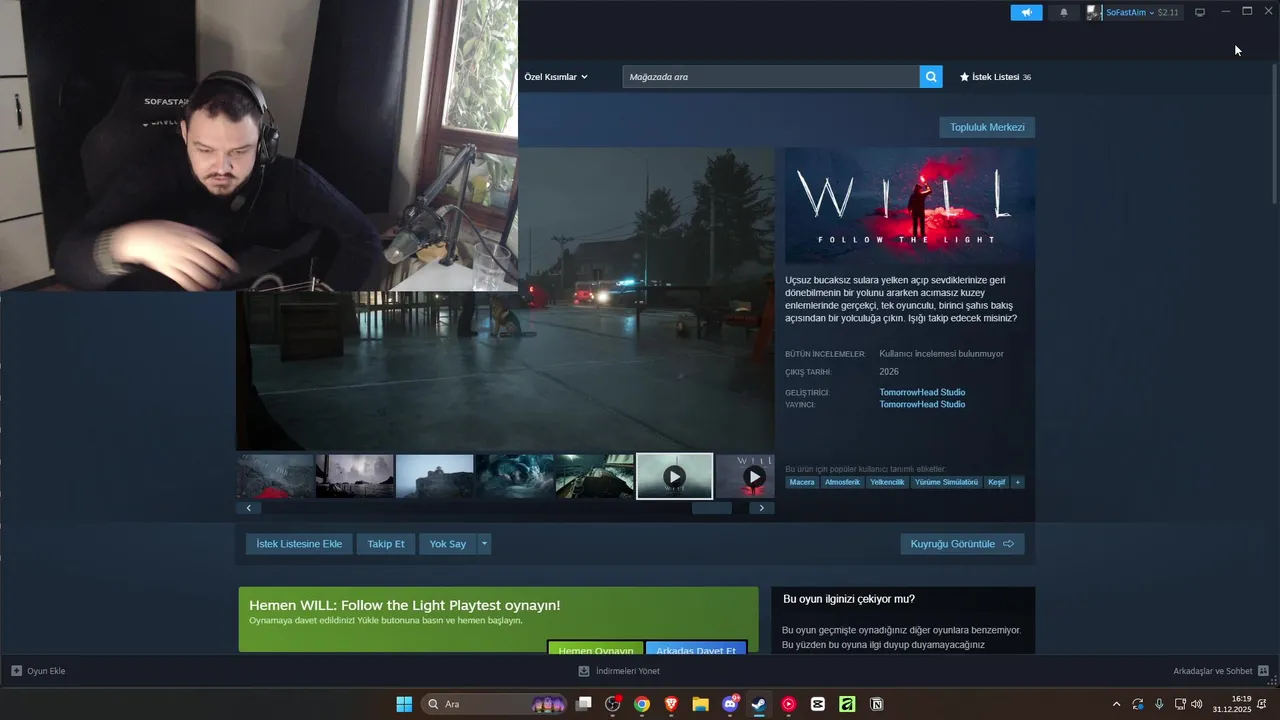Click the taskbar Ara search box
Image resolution: width=1280 pixels, height=720 pixels.
click(495, 704)
